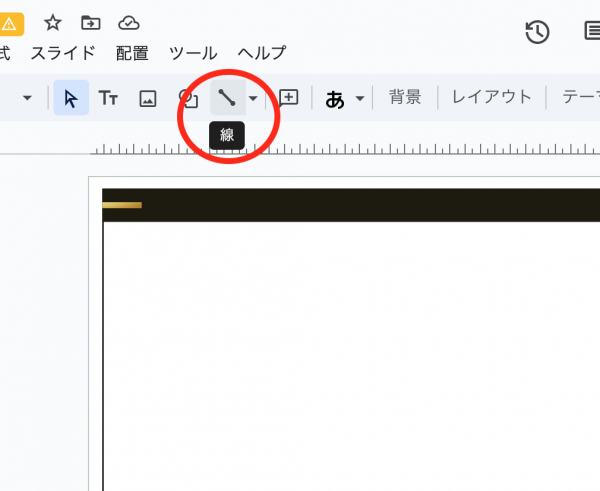Click the あ input tools icon
600x491 pixels.
click(x=335, y=99)
